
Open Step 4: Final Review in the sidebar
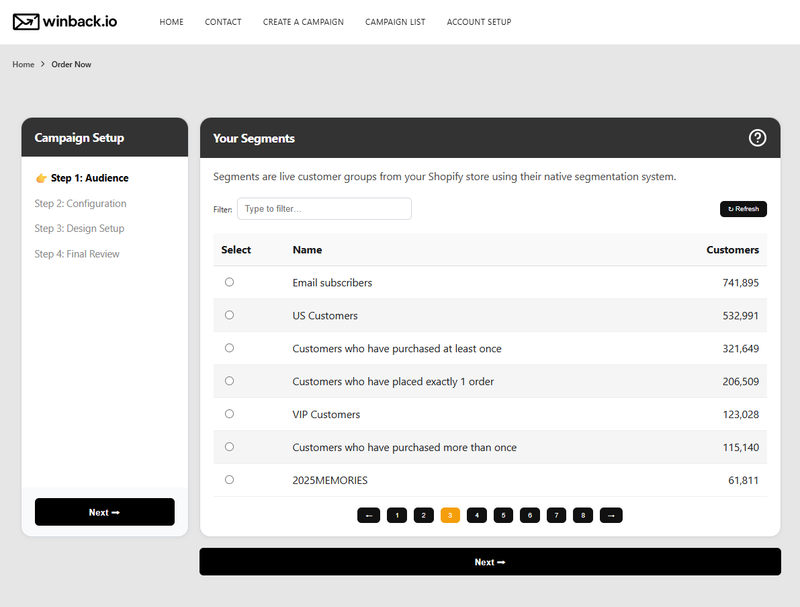77,254
